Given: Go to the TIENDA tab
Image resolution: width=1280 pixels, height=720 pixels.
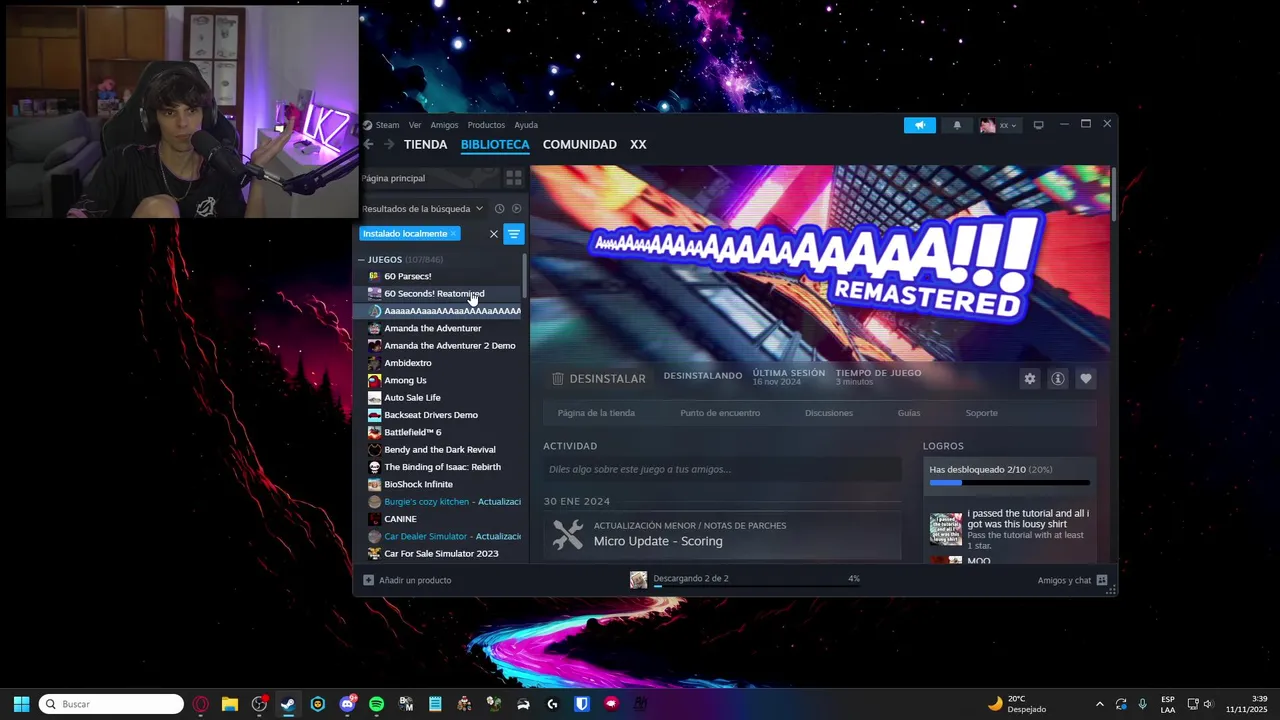Looking at the screenshot, I should (x=425, y=144).
